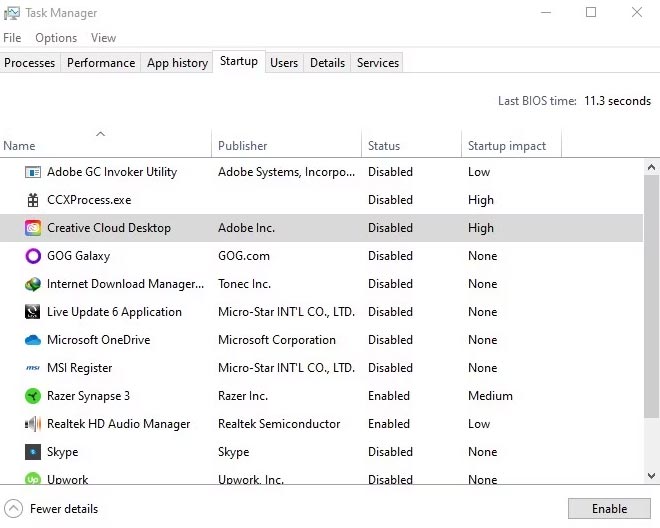The height and width of the screenshot is (528, 660).
Task: Click the Enable button
Action: coord(609,509)
